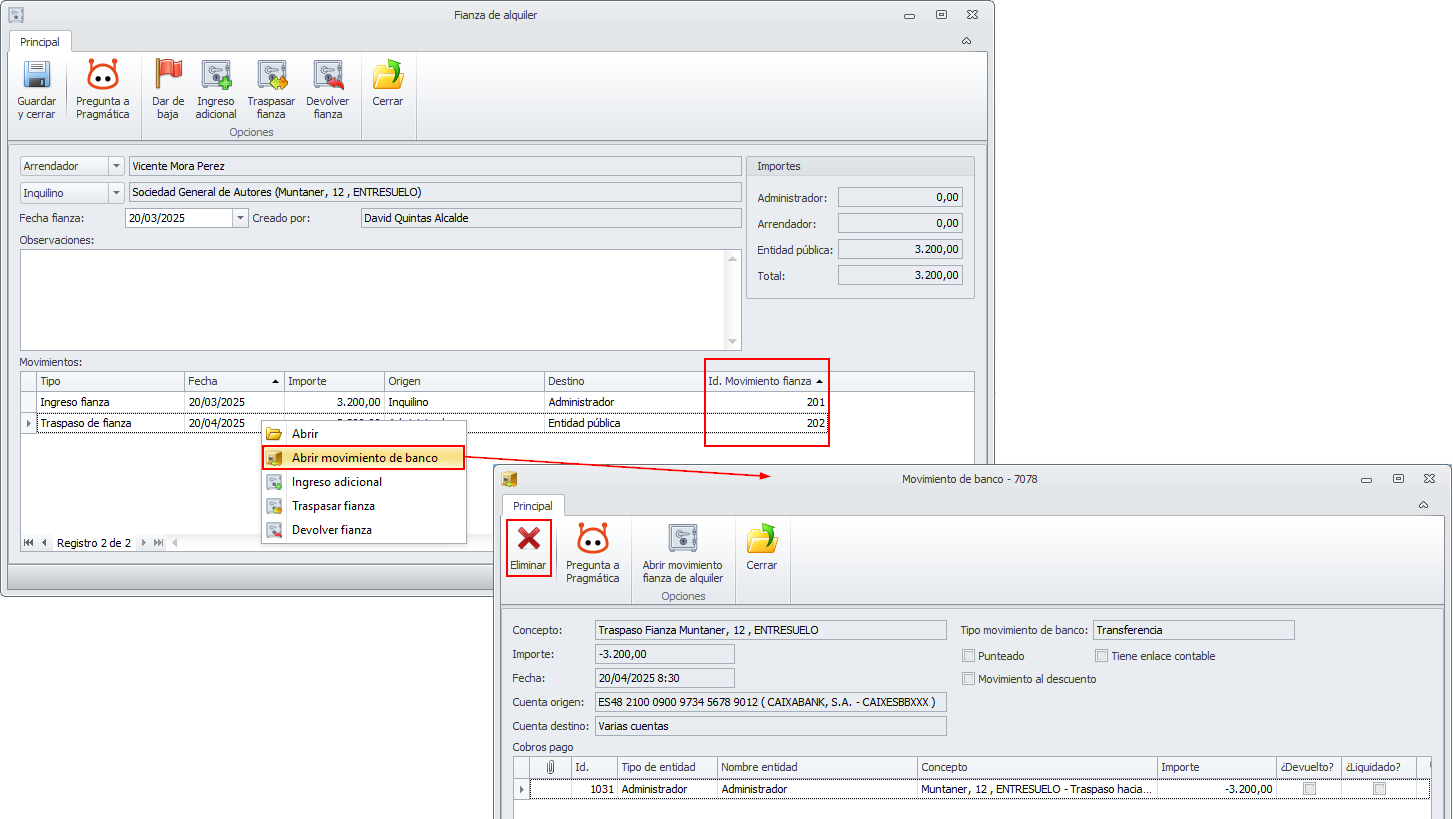Viewport: 1453px width, 819px height.
Task: Click inside the Observaciones text area
Action: [x=372, y=300]
